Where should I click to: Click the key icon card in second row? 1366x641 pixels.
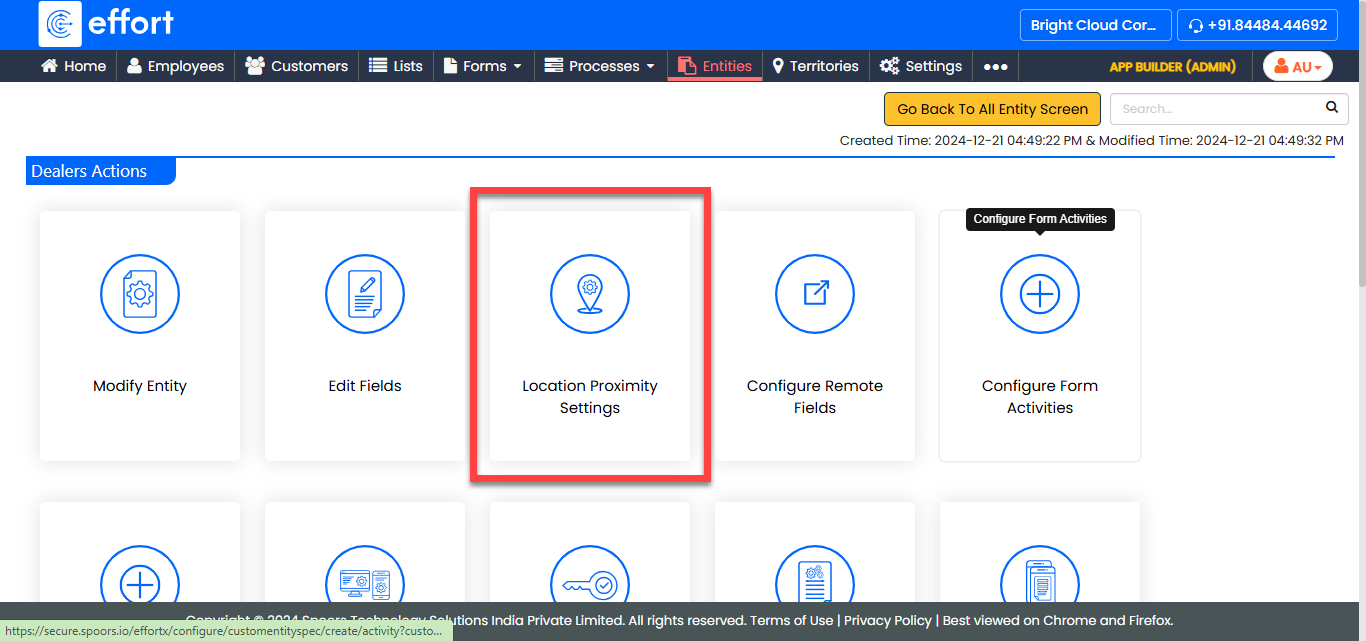590,582
